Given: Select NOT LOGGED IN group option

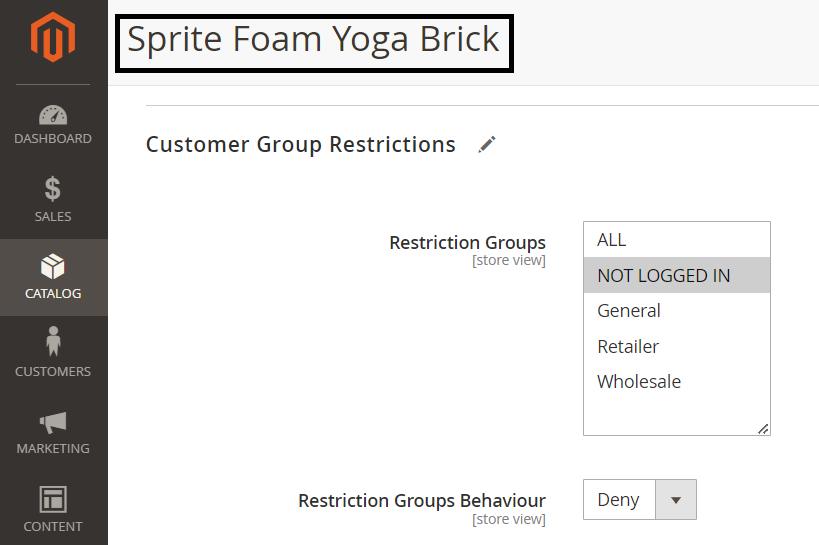Looking at the screenshot, I should pyautogui.click(x=664, y=275).
